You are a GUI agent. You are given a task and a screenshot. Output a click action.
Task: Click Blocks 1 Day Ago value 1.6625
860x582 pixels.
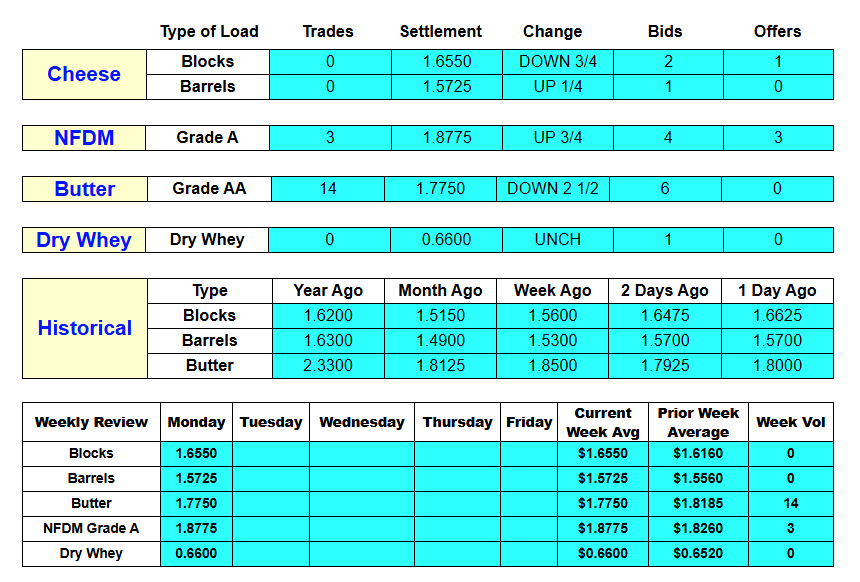[x=777, y=315]
